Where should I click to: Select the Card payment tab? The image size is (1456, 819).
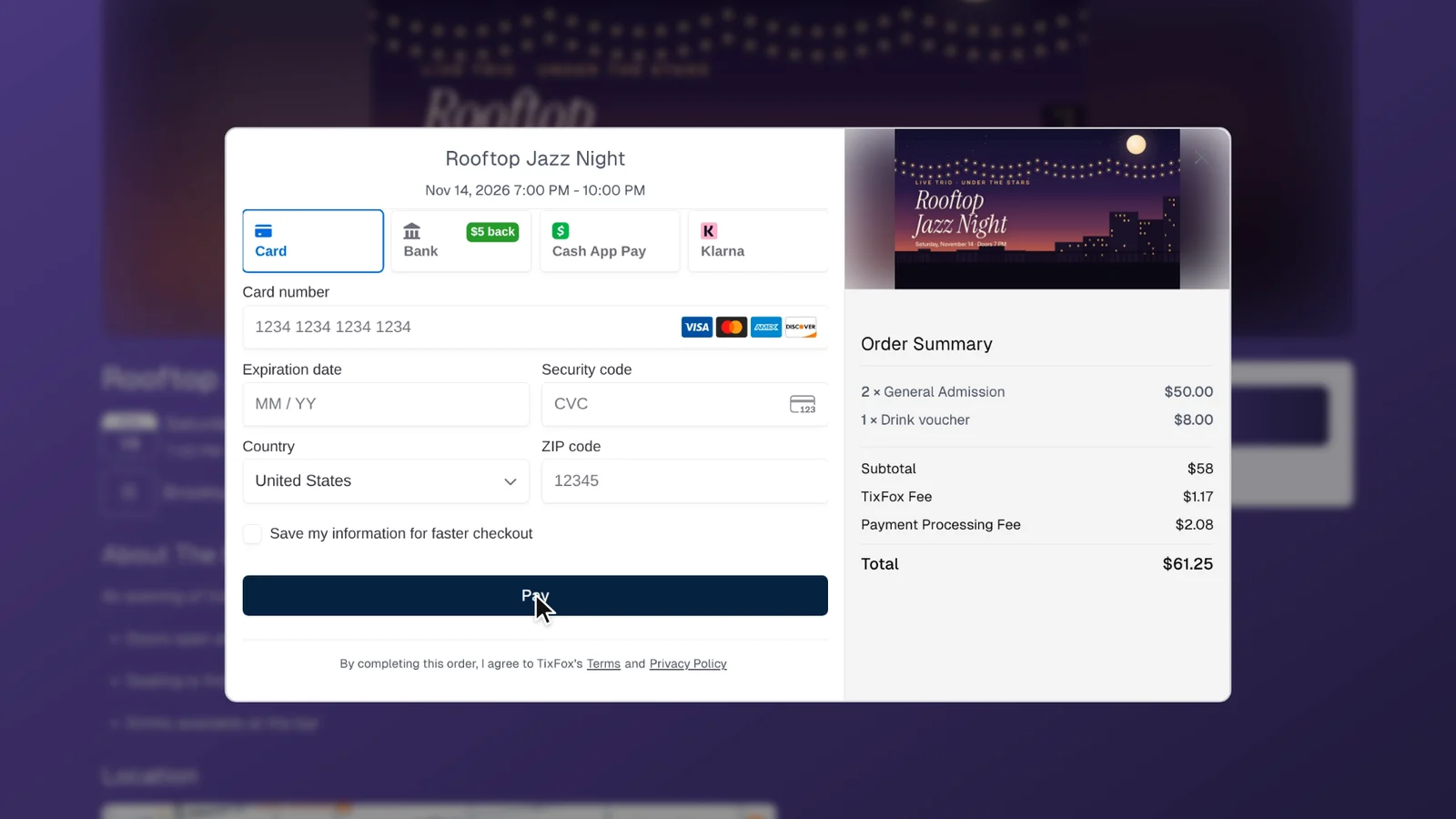[x=313, y=241]
